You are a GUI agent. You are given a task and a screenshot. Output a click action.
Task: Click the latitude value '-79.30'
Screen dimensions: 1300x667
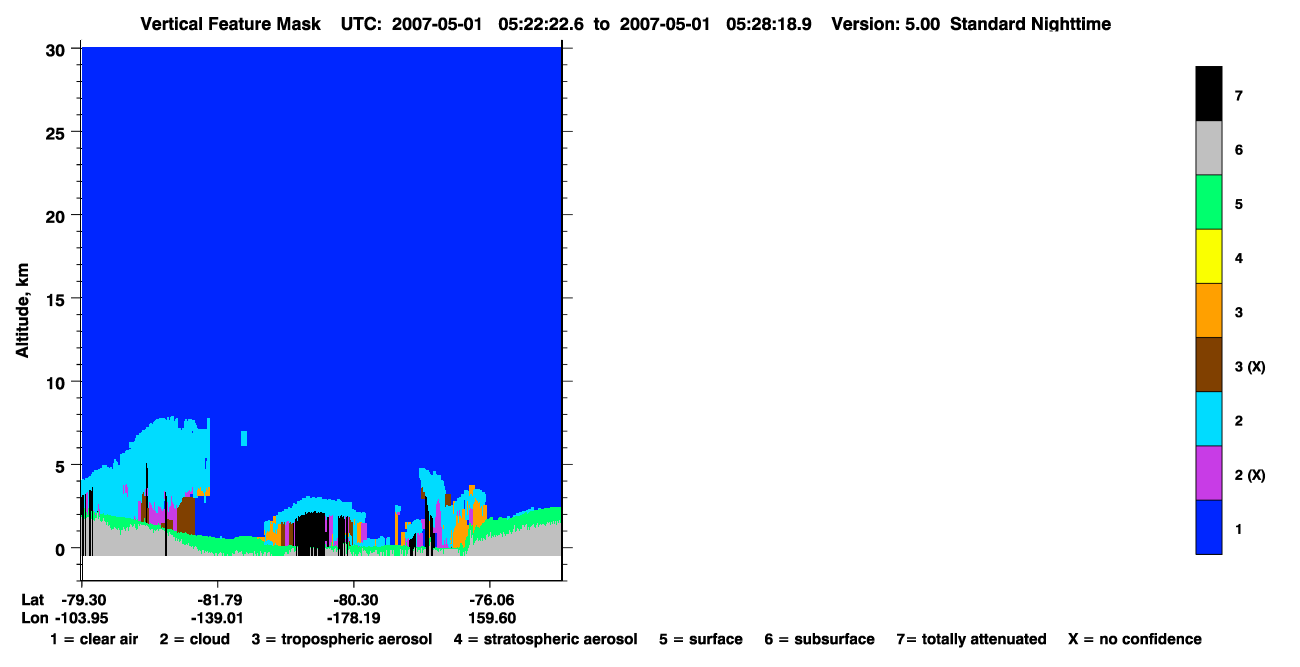(x=82, y=600)
